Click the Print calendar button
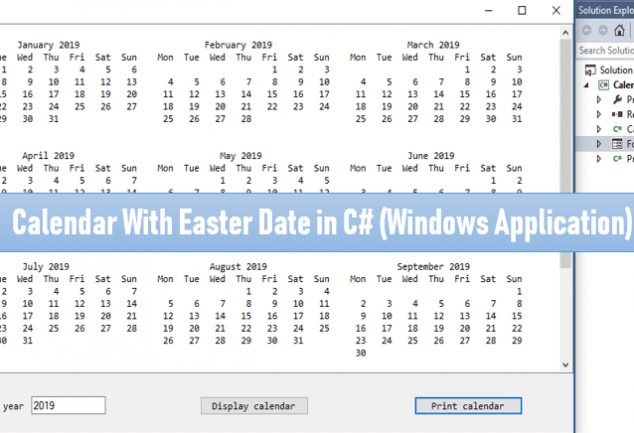This screenshot has height=433, width=634. 468,406
